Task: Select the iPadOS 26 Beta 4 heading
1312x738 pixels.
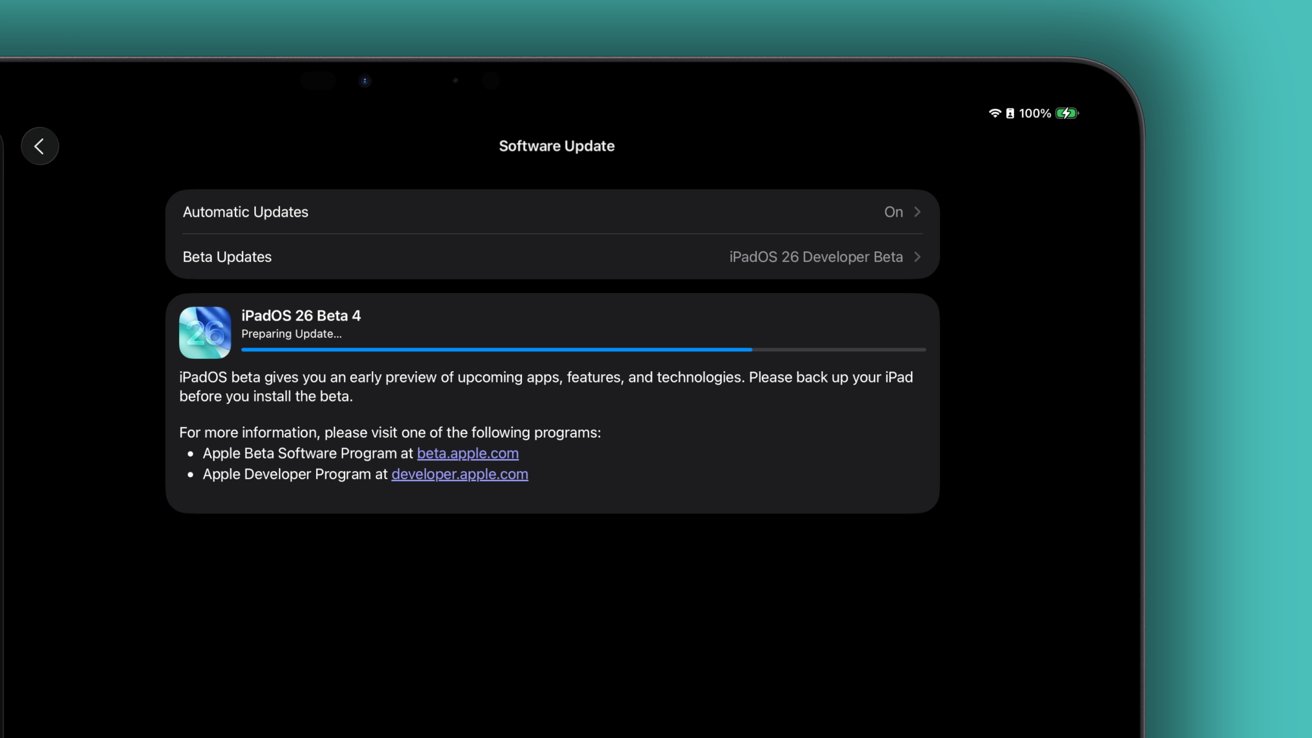Action: [301, 316]
